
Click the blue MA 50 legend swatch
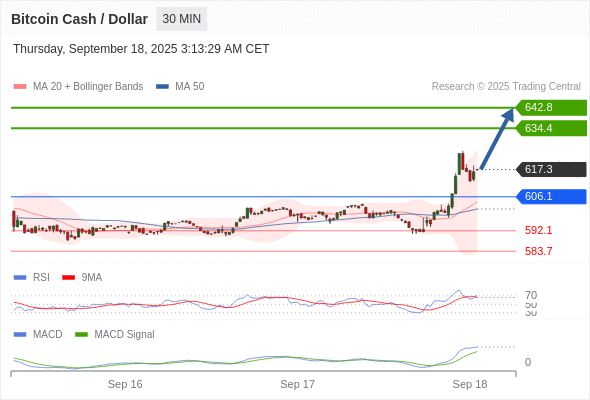(x=163, y=87)
